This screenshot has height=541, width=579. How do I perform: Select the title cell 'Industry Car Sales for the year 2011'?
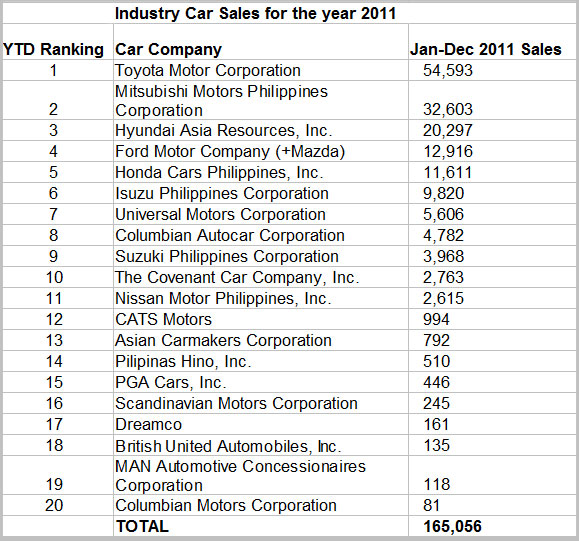tap(255, 14)
